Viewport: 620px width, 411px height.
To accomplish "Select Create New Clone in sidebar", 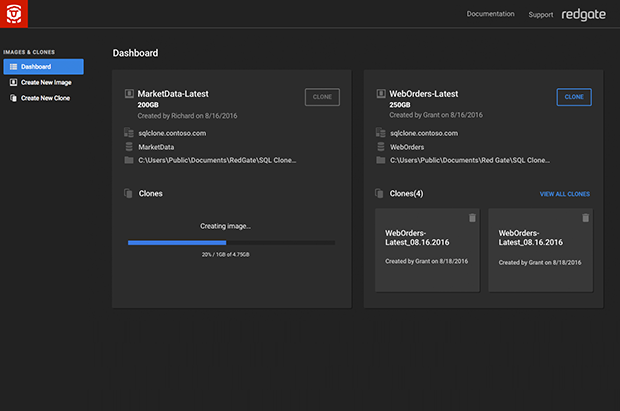I will coord(43,98).
